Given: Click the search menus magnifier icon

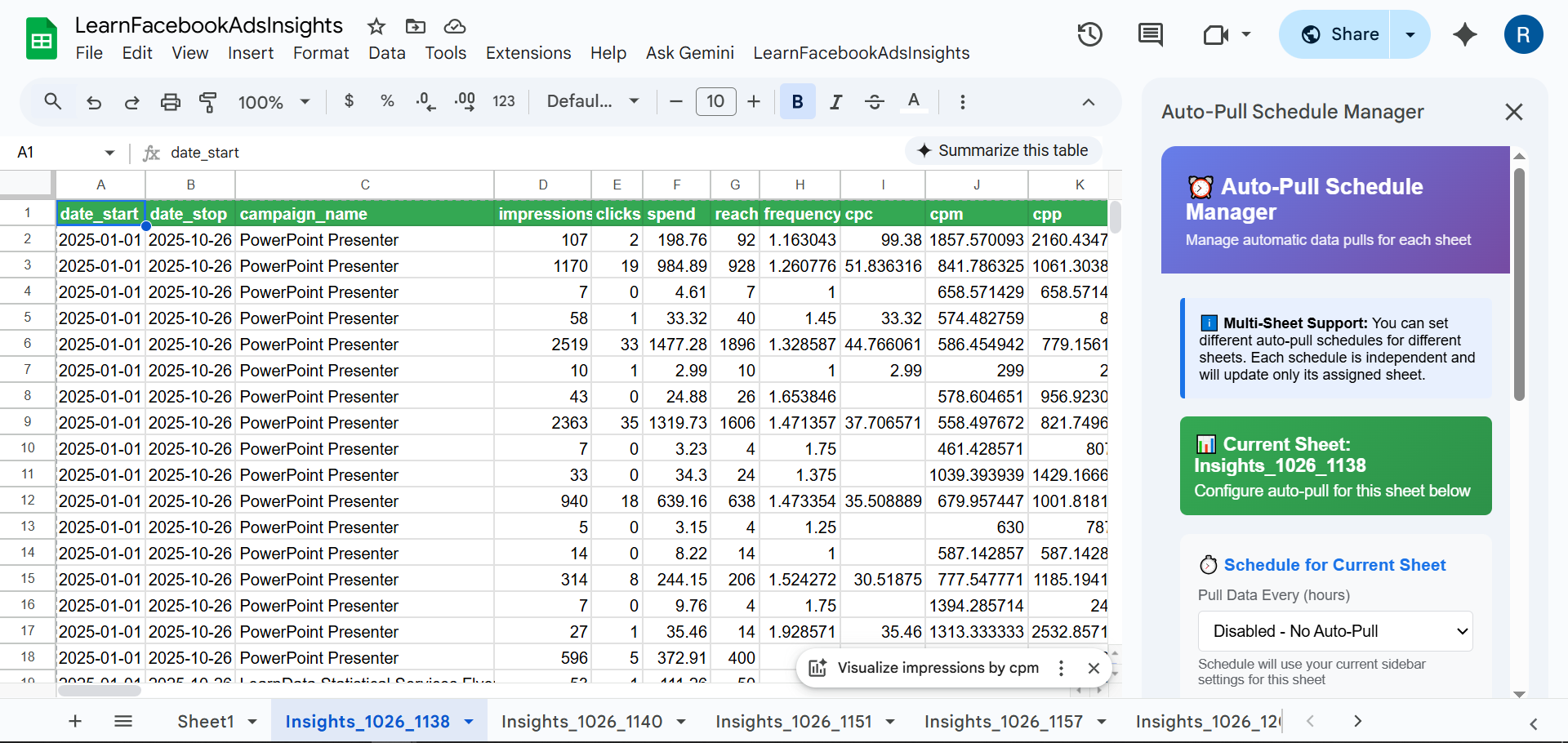Looking at the screenshot, I should click(53, 102).
